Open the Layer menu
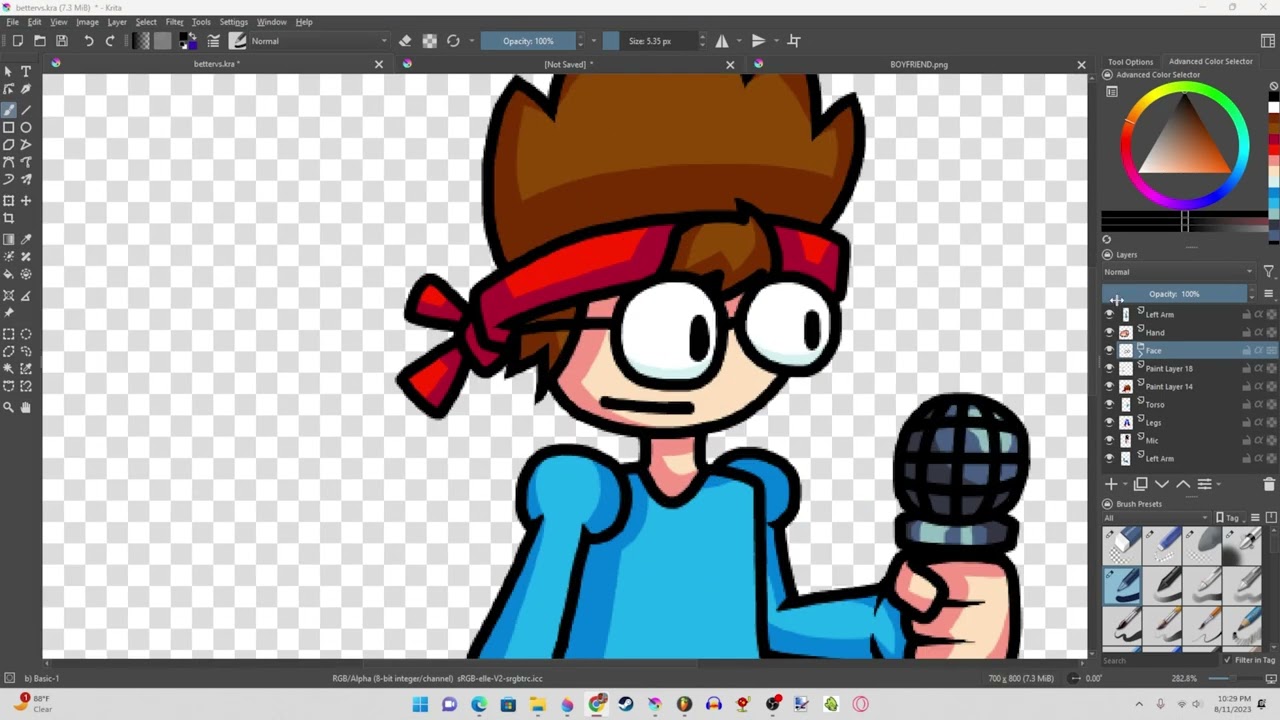 point(117,22)
